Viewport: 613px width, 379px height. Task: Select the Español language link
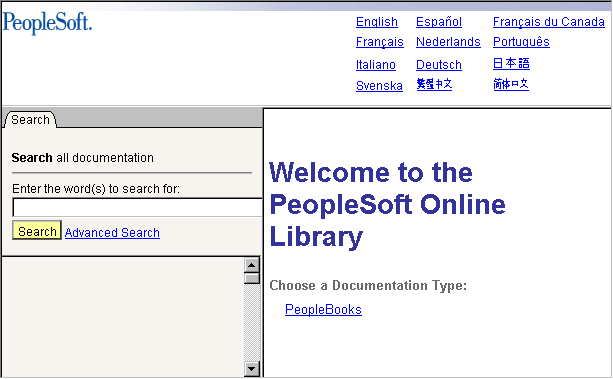point(439,22)
